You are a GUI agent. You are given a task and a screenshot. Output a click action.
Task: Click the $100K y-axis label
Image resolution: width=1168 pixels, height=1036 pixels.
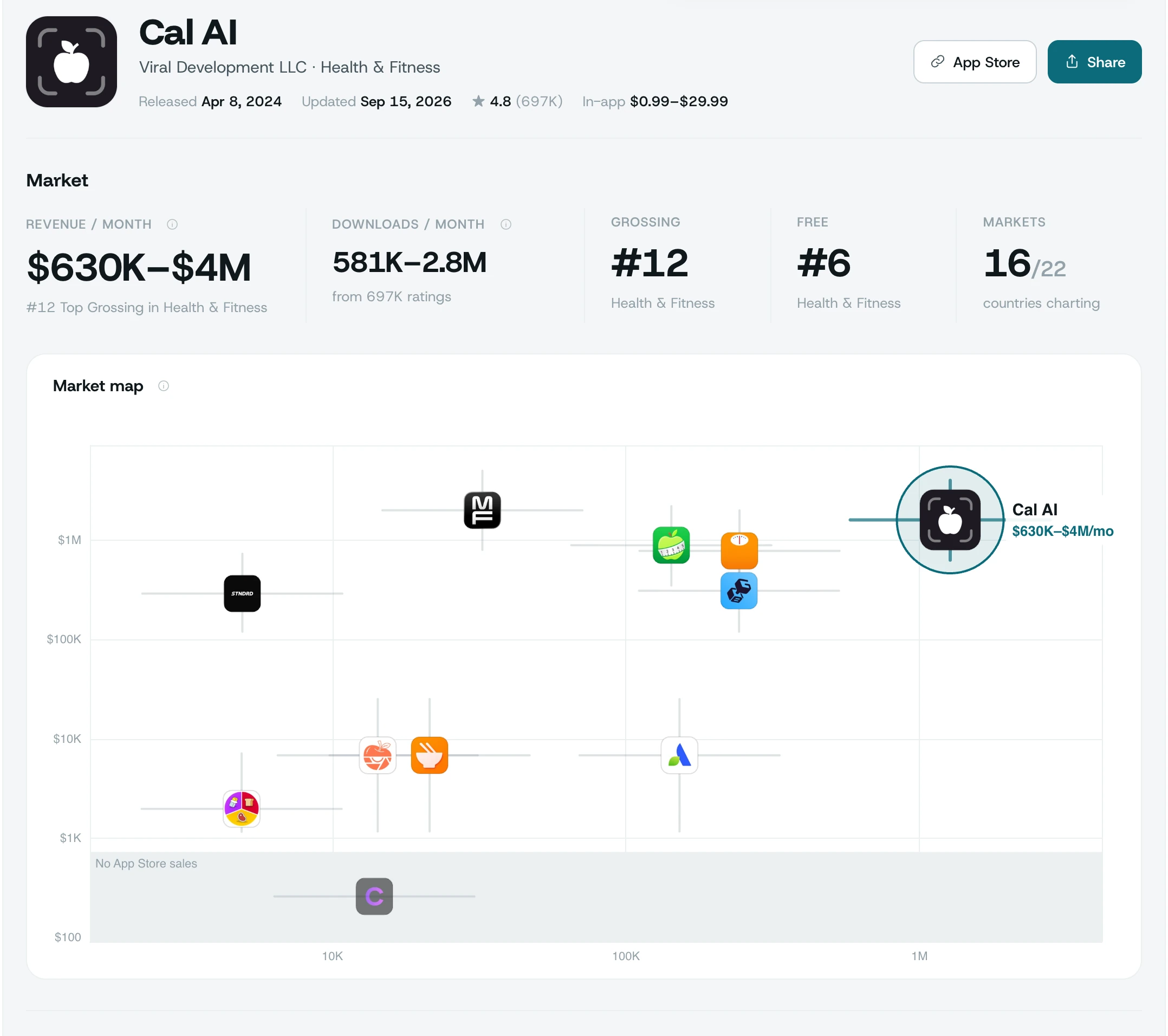64,639
